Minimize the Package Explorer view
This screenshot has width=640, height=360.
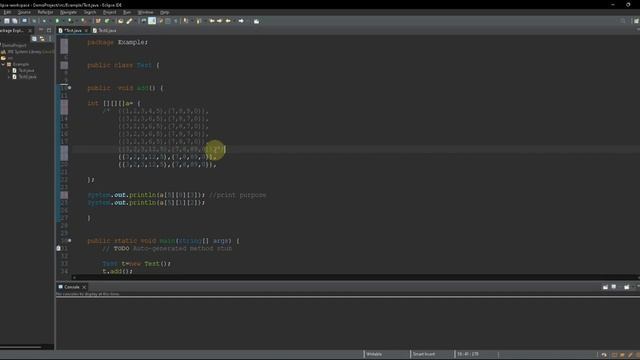(41, 30)
